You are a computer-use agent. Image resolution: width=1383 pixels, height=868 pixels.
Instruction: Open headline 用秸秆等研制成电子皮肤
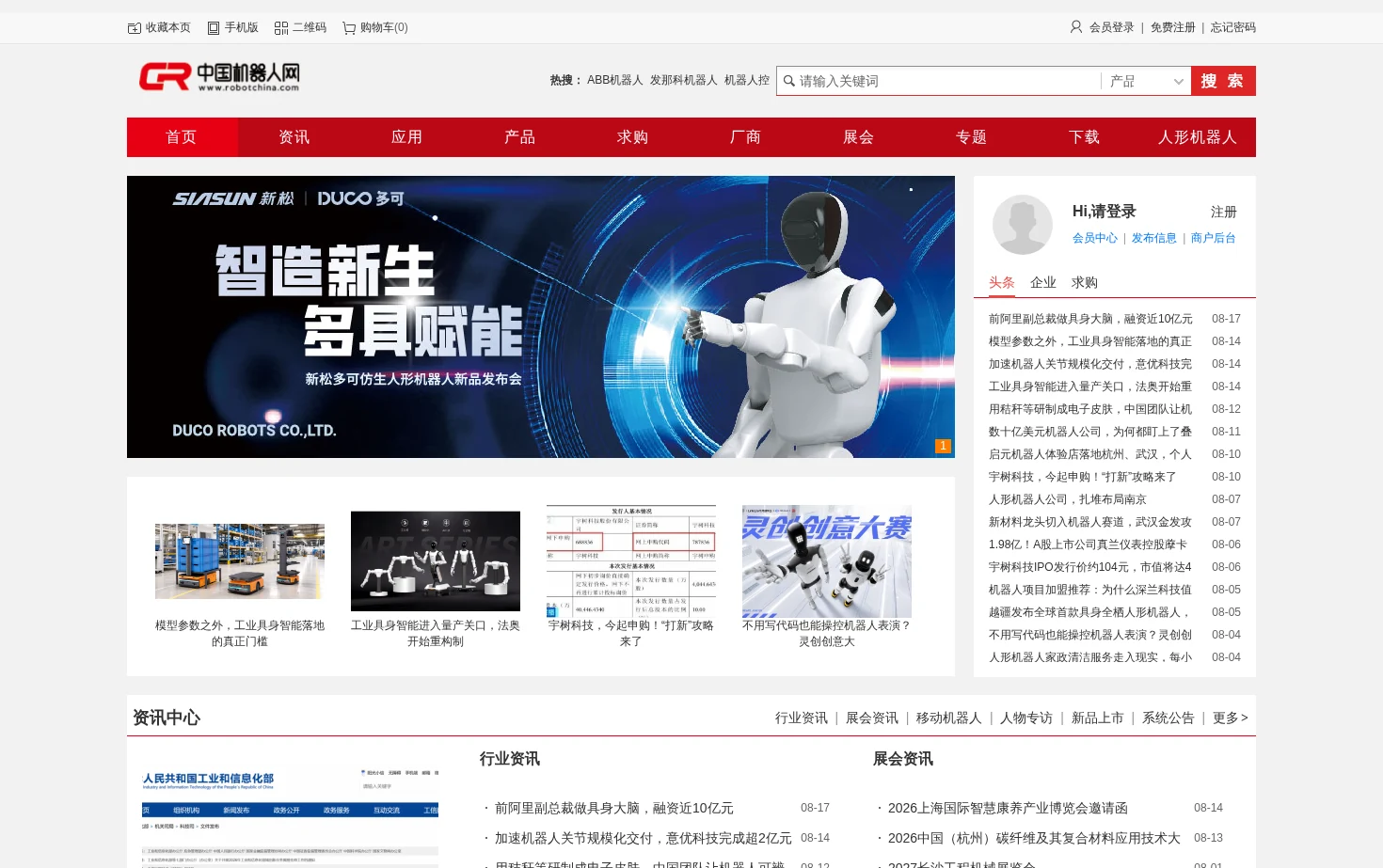[1090, 410]
